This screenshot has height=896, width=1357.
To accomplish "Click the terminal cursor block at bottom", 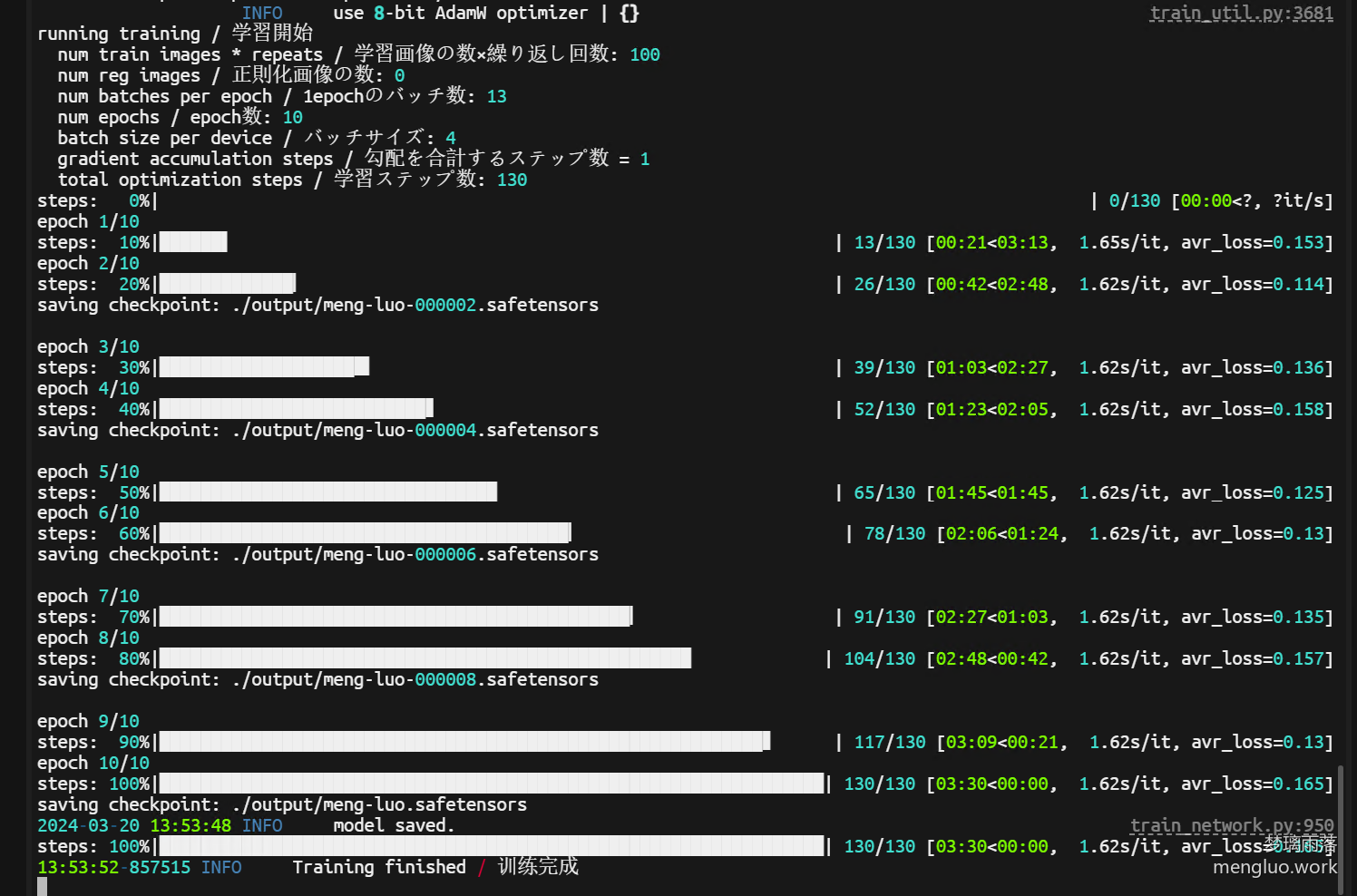I will pos(42,887).
